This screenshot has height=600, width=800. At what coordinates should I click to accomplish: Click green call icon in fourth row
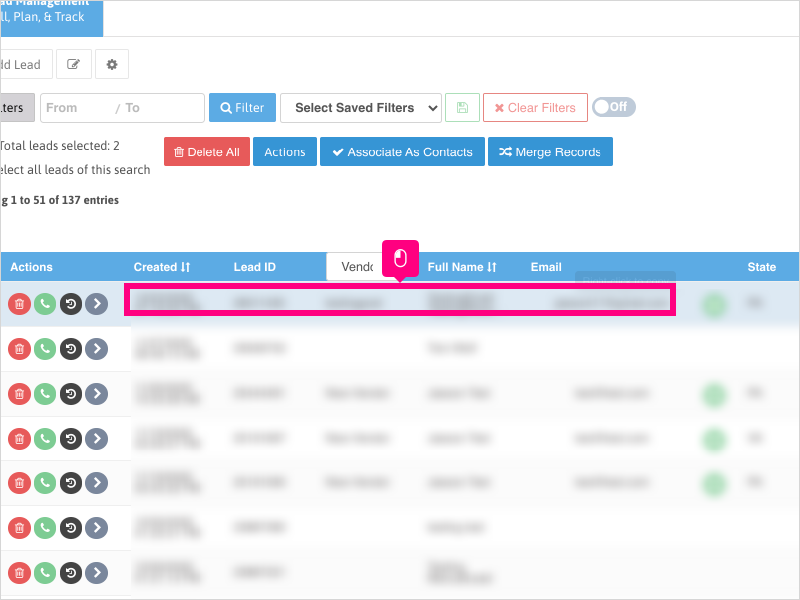pyautogui.click(x=45, y=439)
